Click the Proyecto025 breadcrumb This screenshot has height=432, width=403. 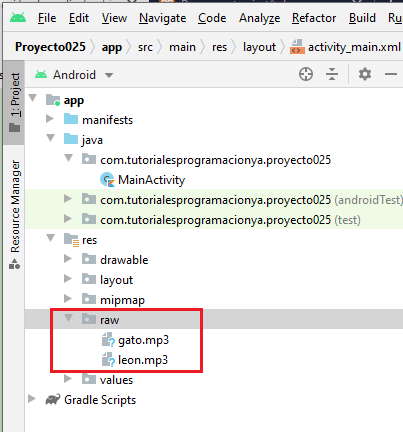coord(50,47)
